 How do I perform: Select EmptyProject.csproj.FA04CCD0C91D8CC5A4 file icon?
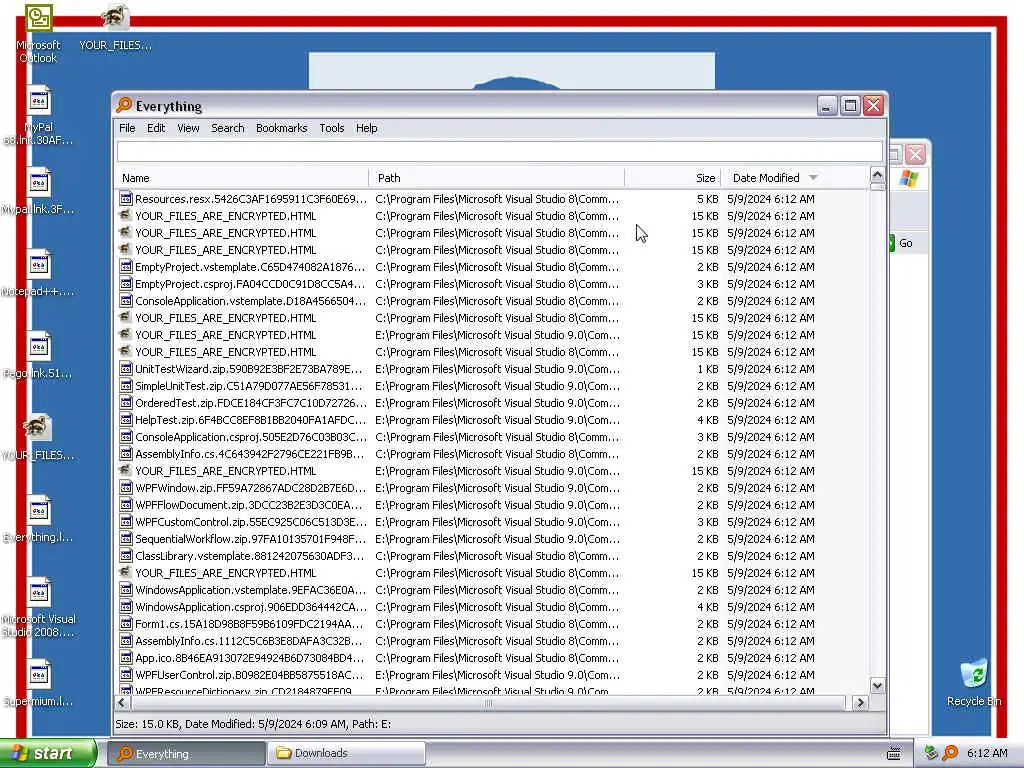pyautogui.click(x=125, y=283)
